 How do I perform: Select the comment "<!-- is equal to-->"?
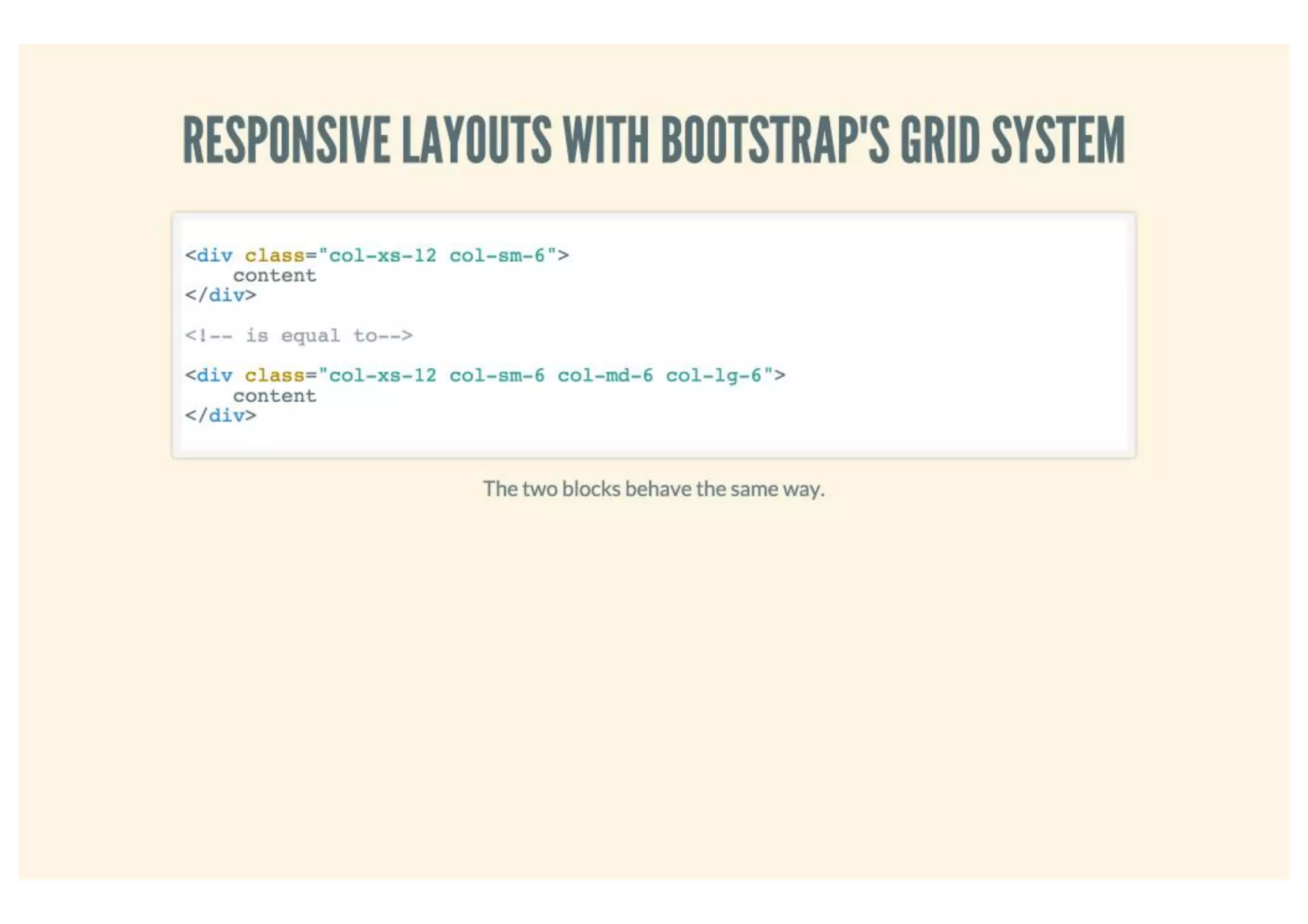pyautogui.click(x=299, y=335)
